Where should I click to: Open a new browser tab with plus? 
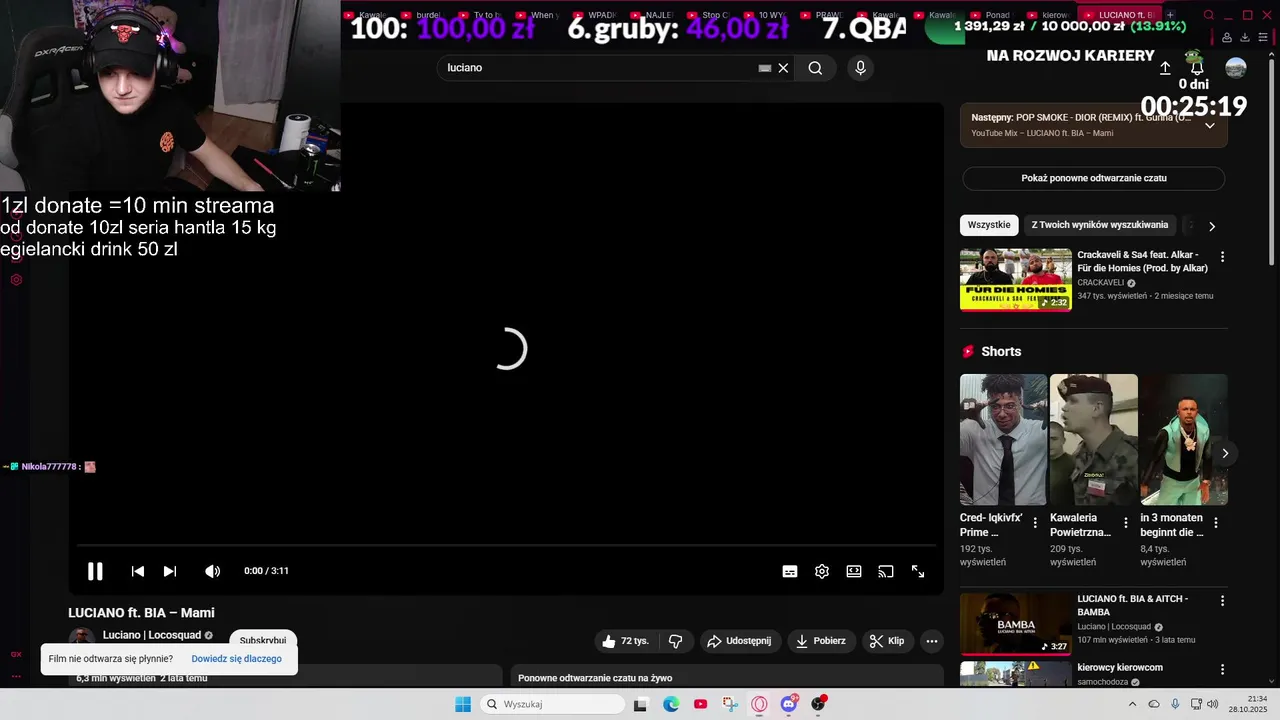point(1170,15)
